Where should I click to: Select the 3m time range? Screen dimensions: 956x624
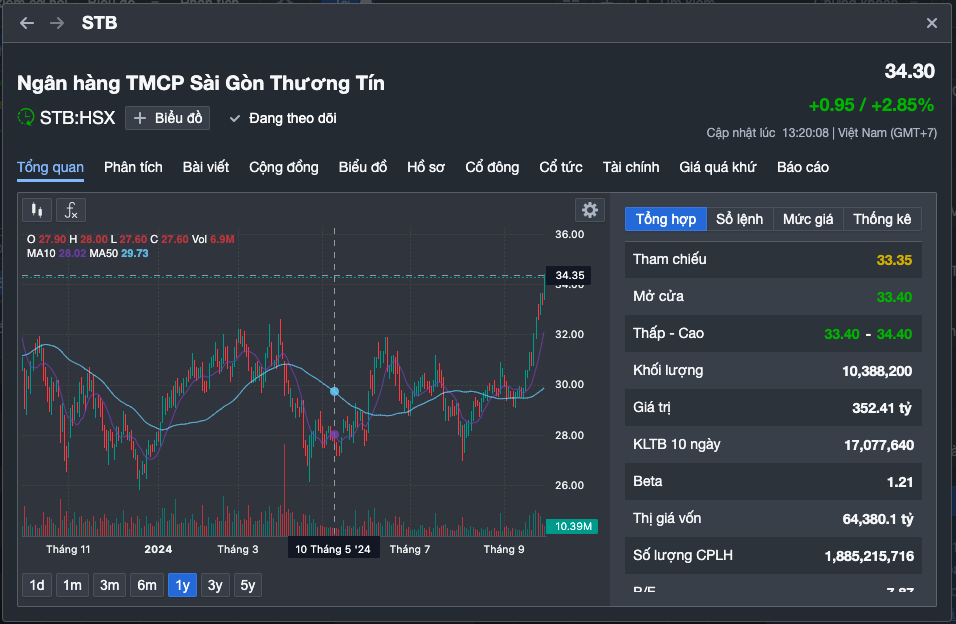point(110,586)
